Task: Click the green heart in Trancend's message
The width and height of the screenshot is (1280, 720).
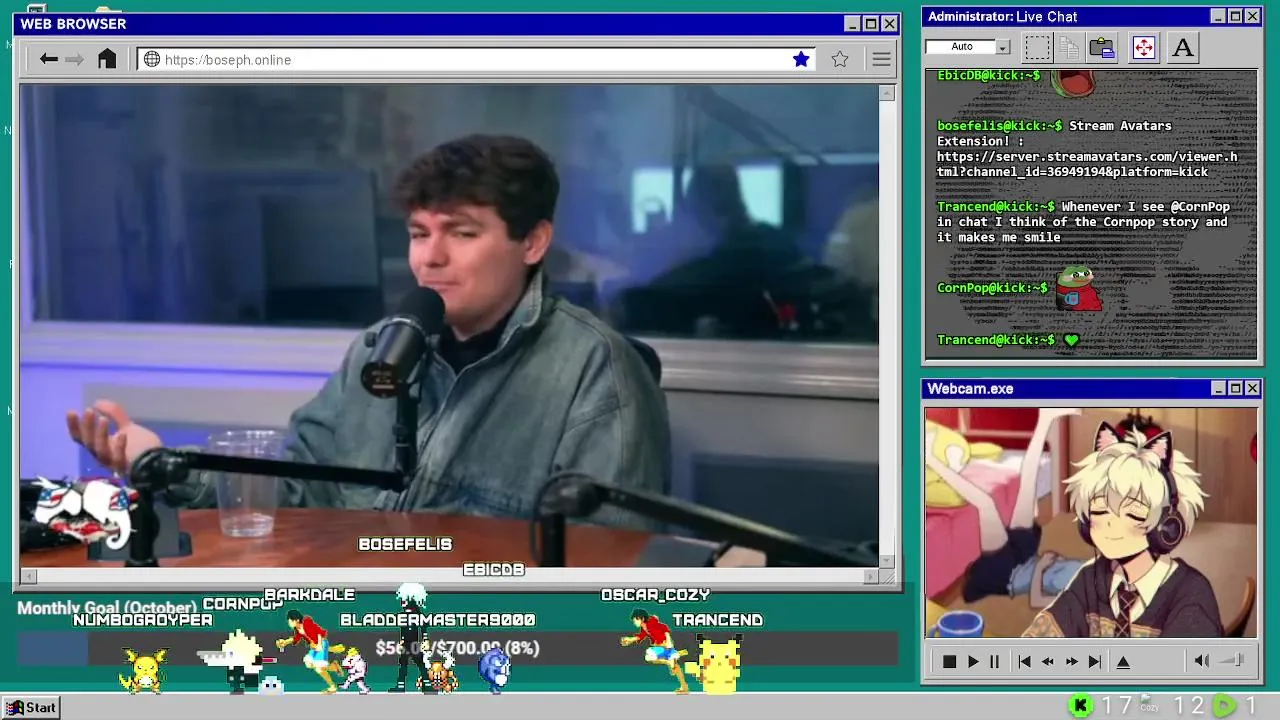Action: coord(1072,340)
